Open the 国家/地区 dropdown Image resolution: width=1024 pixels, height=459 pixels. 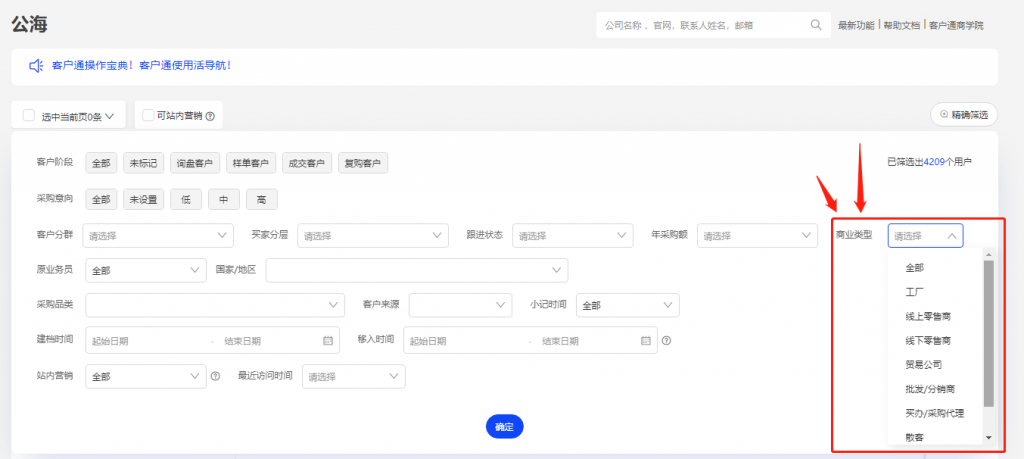tap(416, 271)
